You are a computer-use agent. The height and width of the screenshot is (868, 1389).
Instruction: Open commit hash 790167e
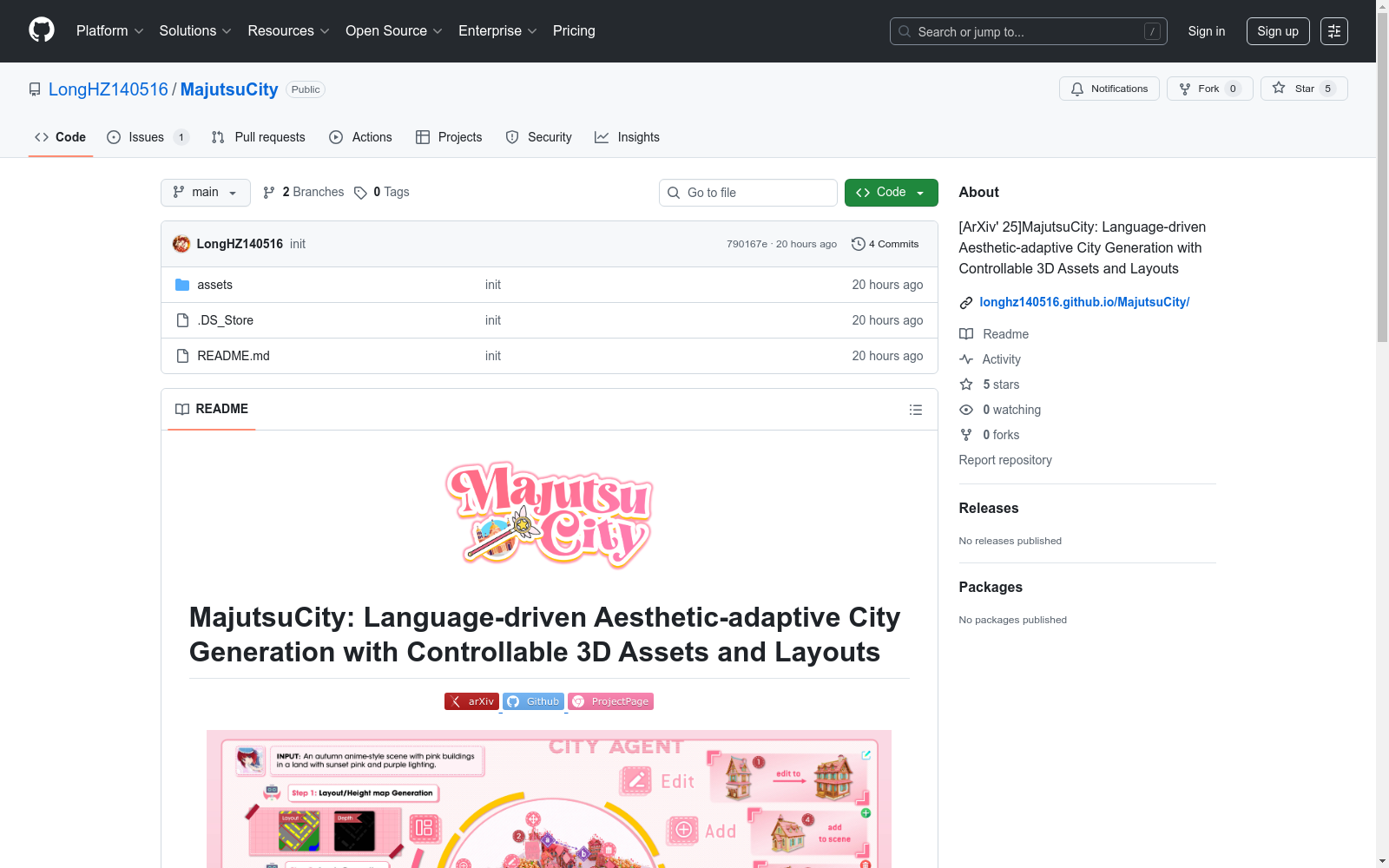coord(747,244)
